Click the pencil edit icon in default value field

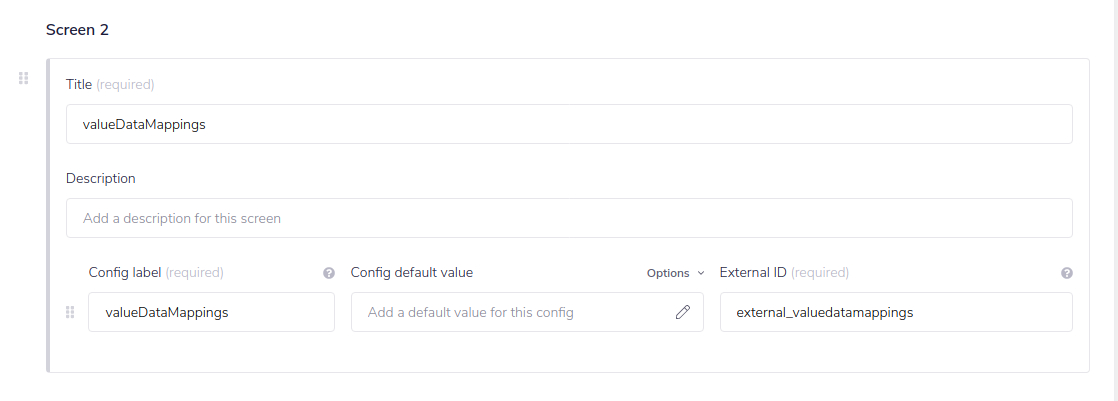[x=683, y=312]
